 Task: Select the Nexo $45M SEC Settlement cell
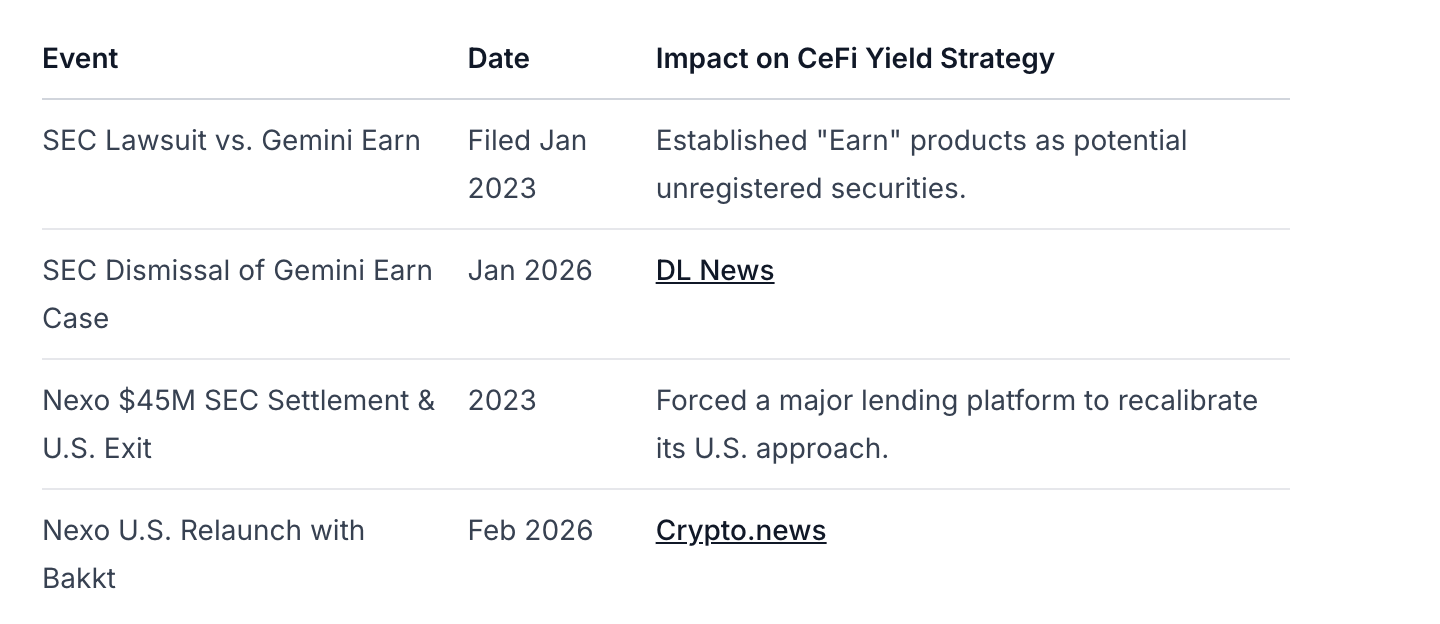[238, 401]
